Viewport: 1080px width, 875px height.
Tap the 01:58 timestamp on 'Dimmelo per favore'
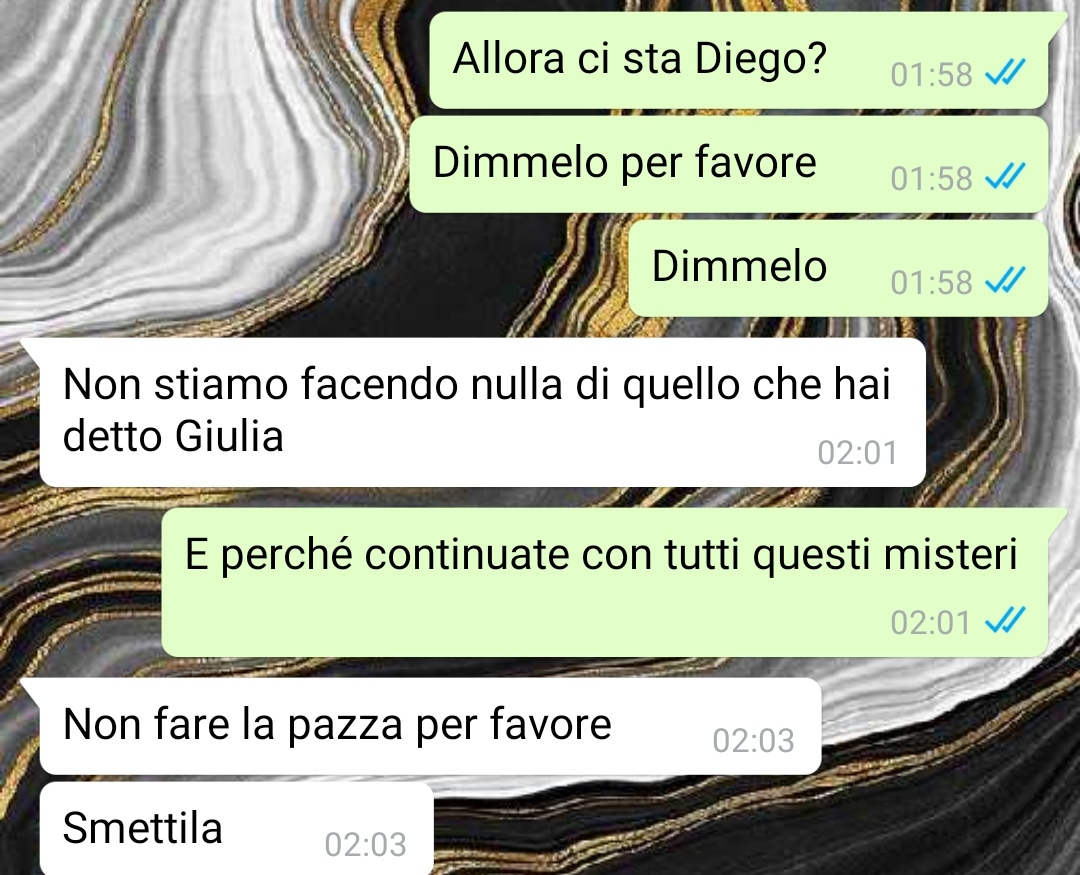point(931,178)
